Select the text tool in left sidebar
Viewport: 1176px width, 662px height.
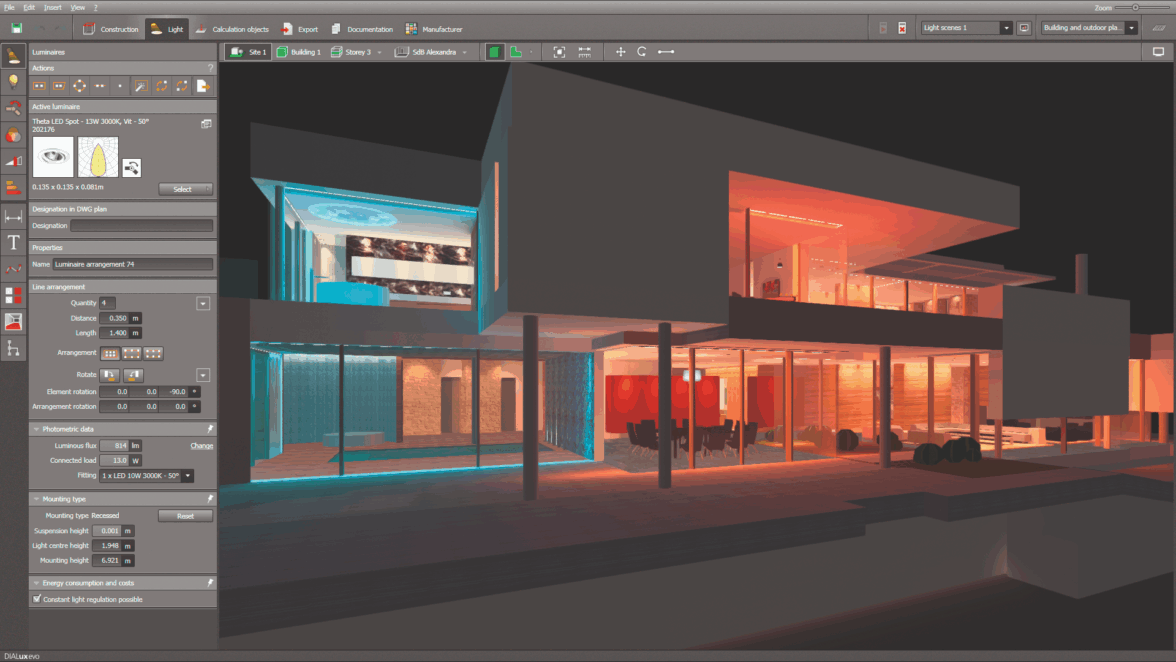coord(13,242)
